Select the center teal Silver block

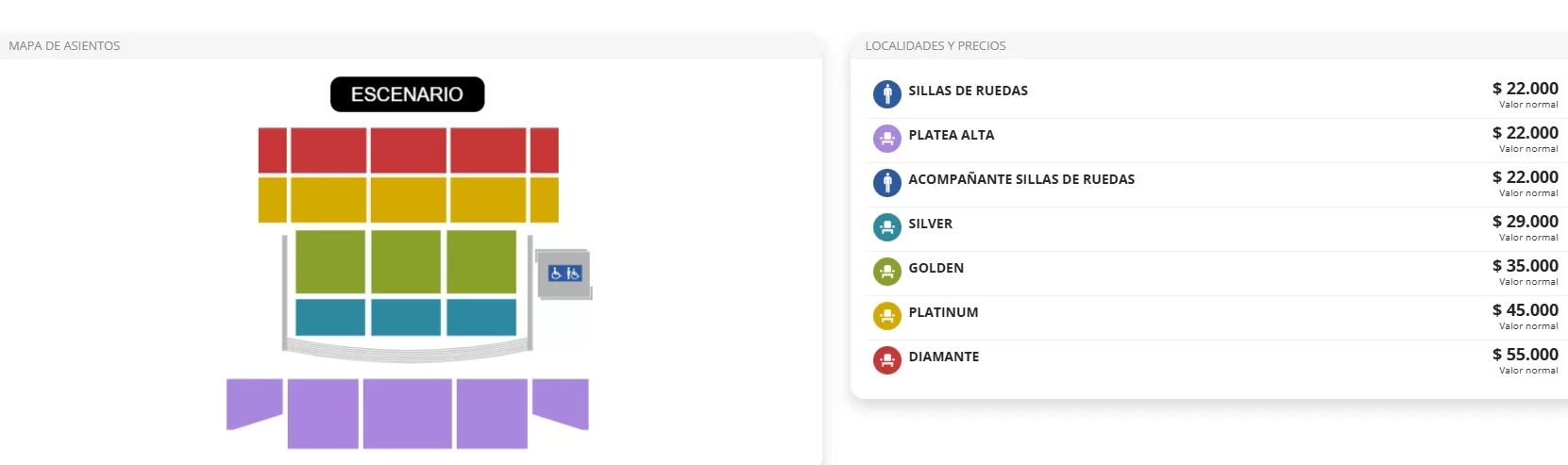(x=406, y=317)
